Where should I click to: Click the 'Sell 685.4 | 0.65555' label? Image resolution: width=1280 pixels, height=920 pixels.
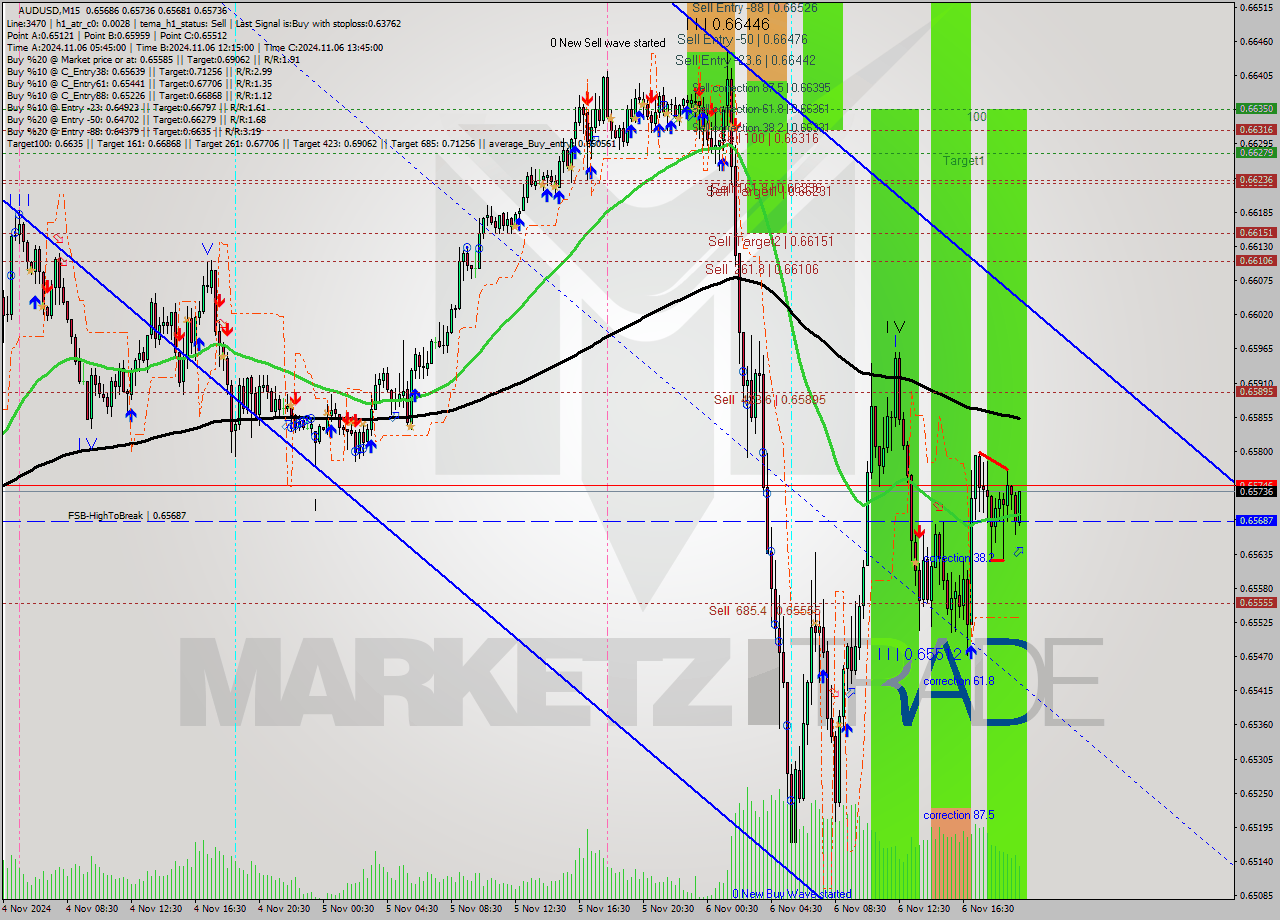764,610
